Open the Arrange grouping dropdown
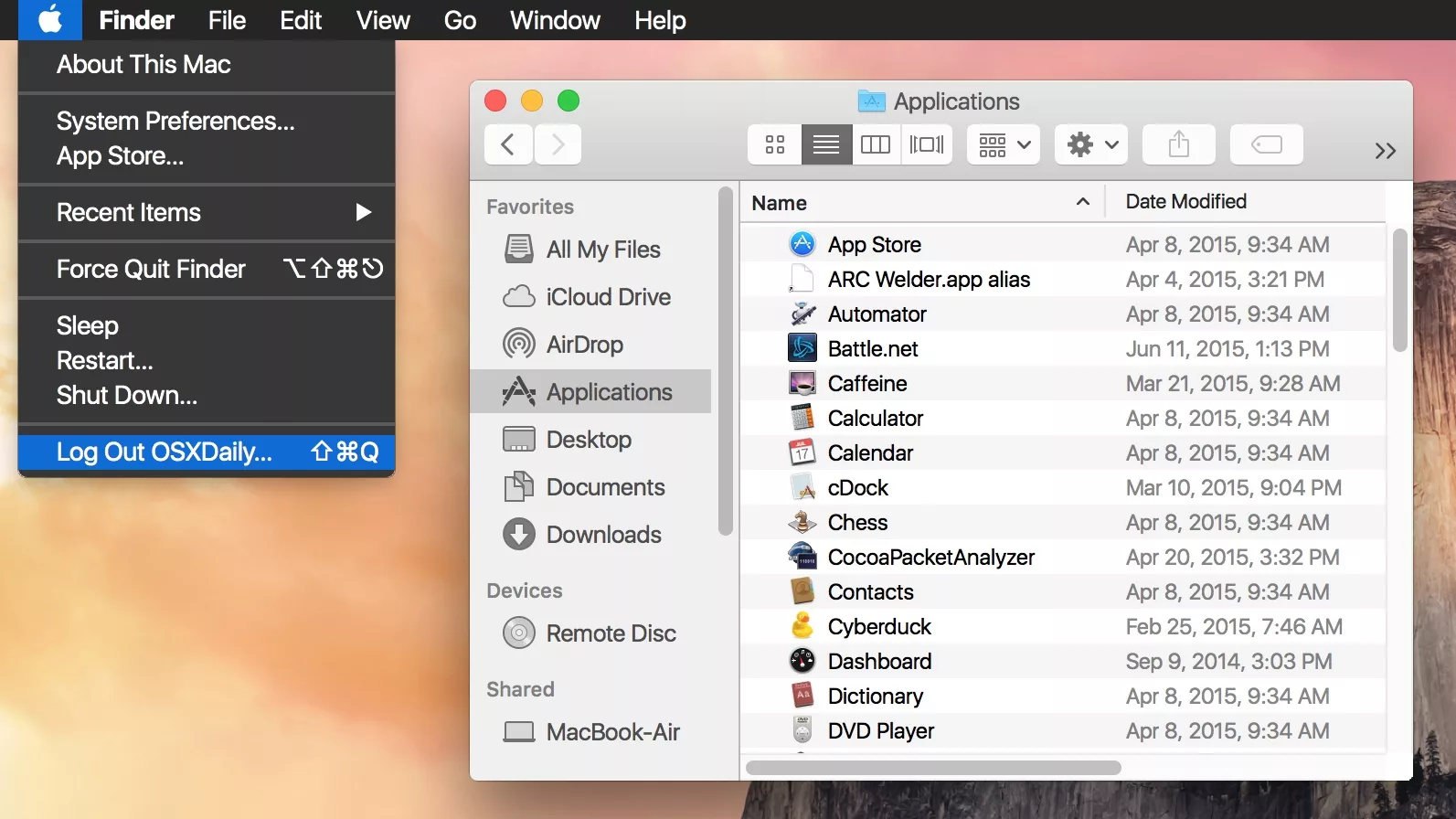This screenshot has height=819, width=1456. 1004,144
